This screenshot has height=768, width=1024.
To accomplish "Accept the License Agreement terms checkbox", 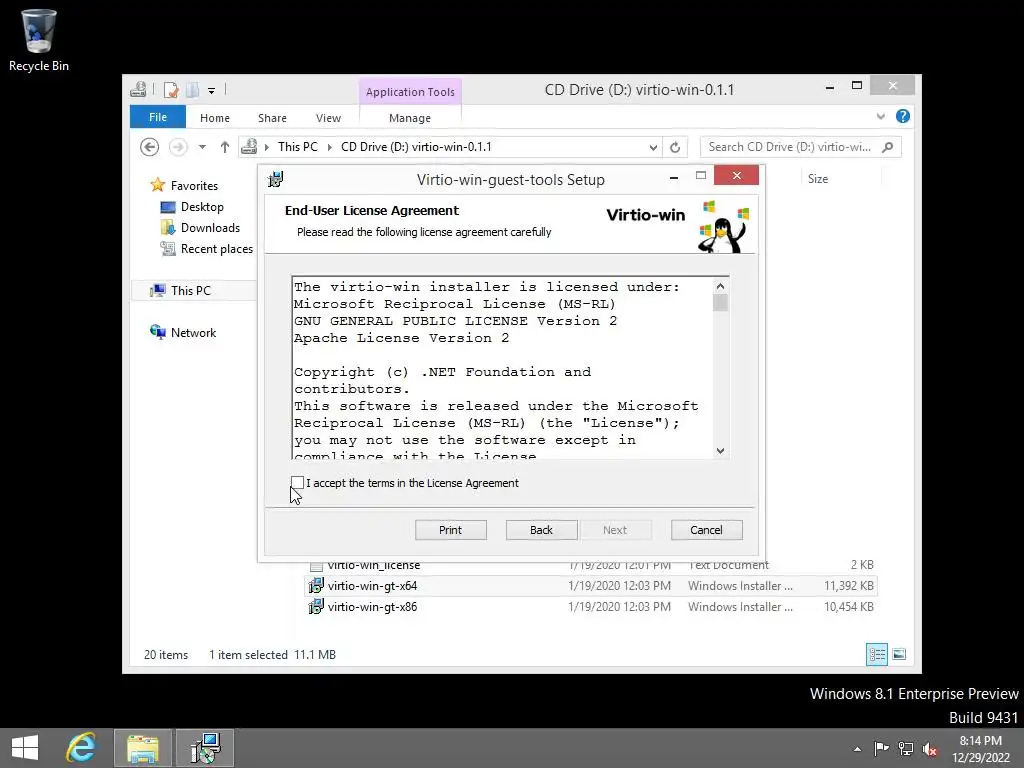I will point(297,483).
